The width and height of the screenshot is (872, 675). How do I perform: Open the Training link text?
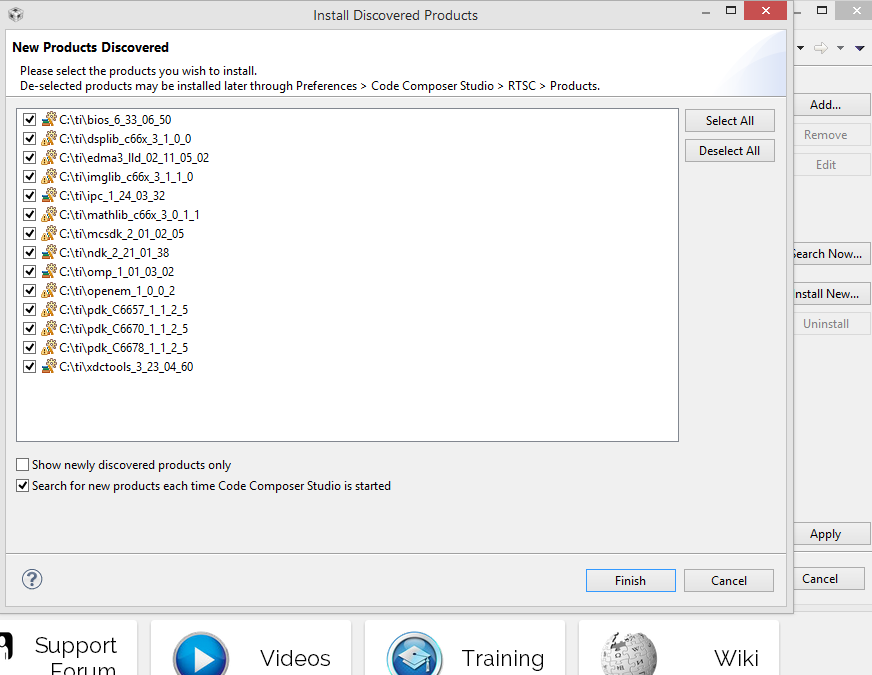(503, 658)
